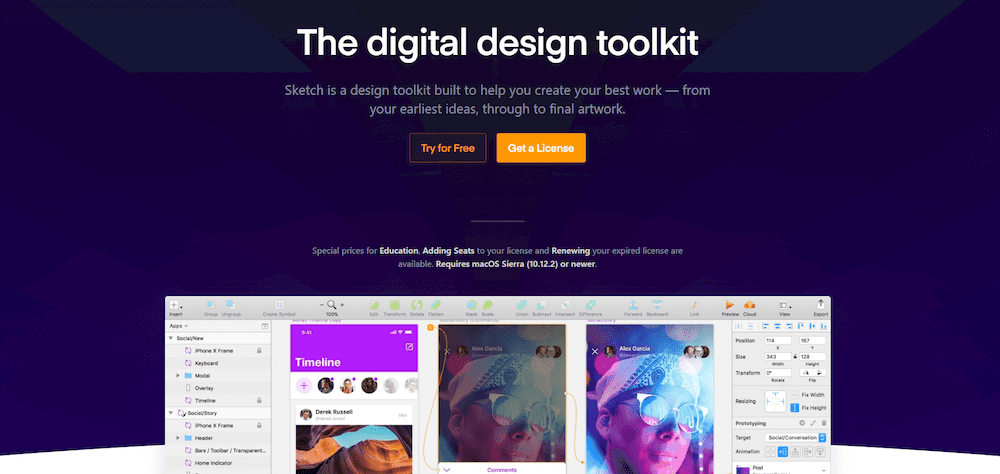Image resolution: width=1000 pixels, height=474 pixels.
Task: Open the Apps pages dropdown
Action: pyautogui.click(x=179, y=326)
